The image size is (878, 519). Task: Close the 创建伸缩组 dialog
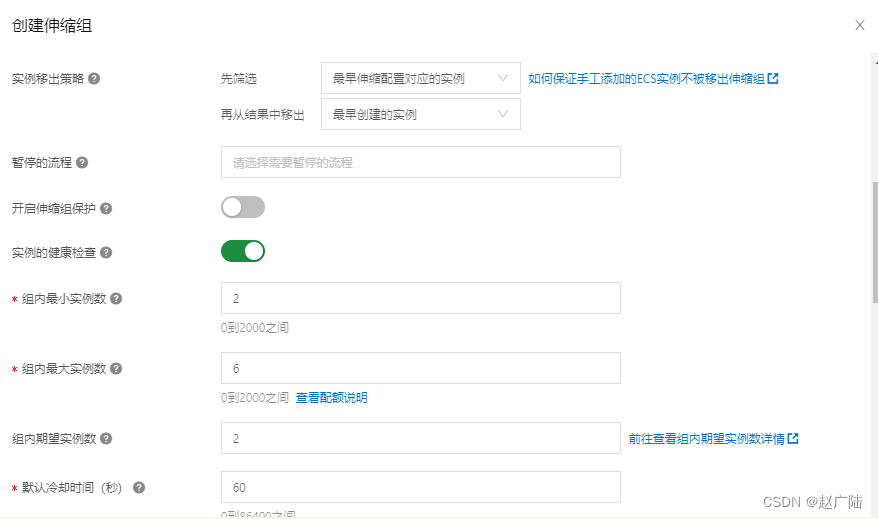click(x=860, y=25)
